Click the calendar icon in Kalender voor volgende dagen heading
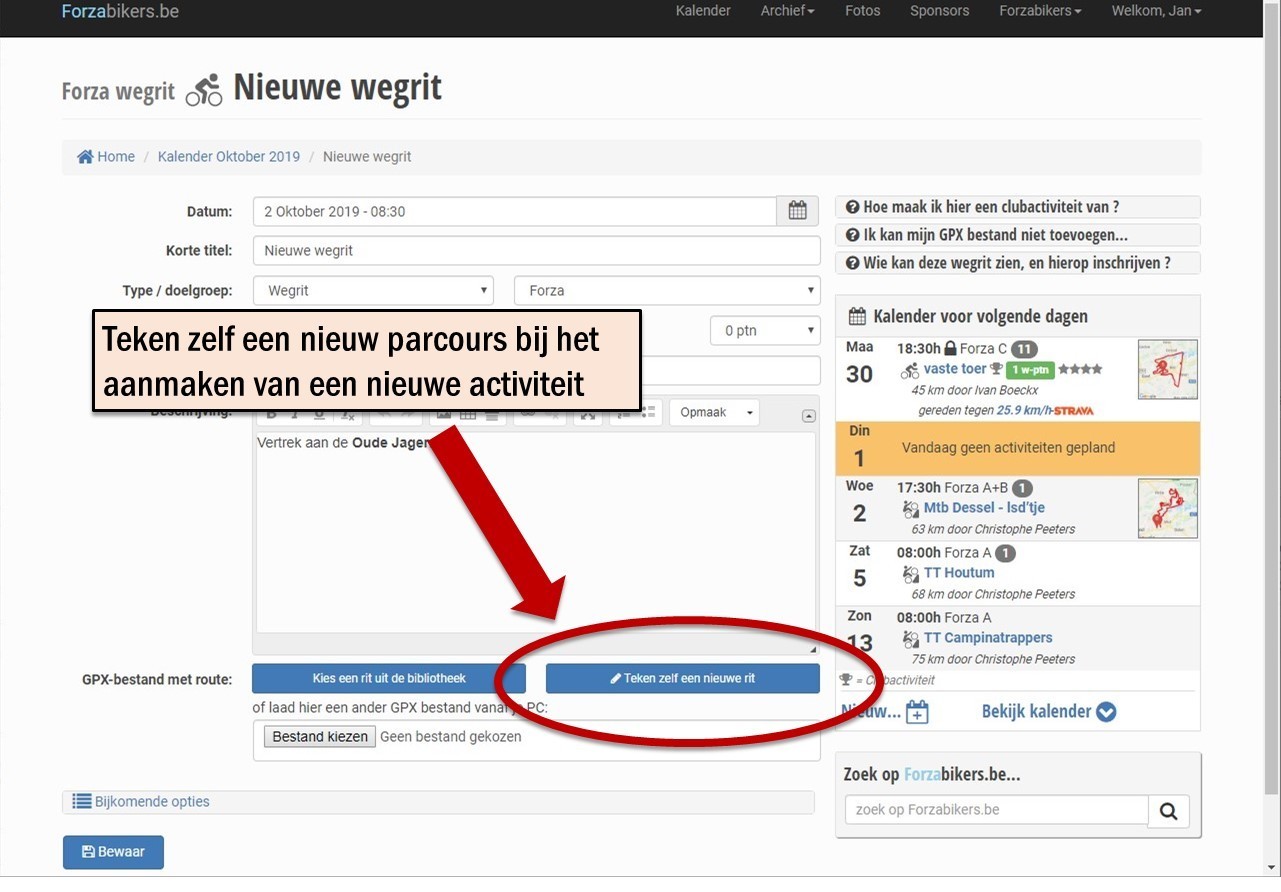Image resolution: width=1281 pixels, height=892 pixels. tap(857, 317)
